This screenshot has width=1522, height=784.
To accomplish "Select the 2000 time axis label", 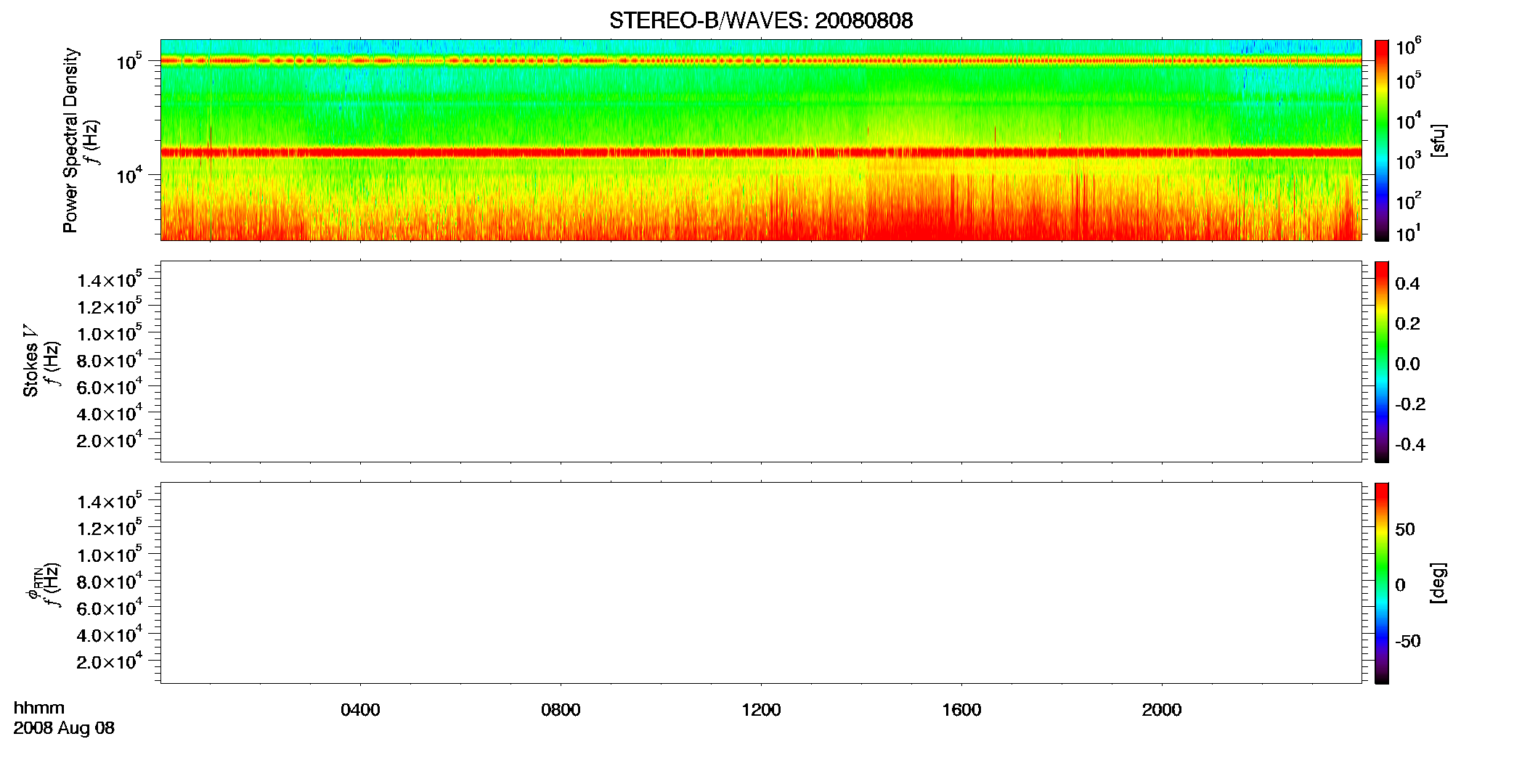I will click(1162, 710).
